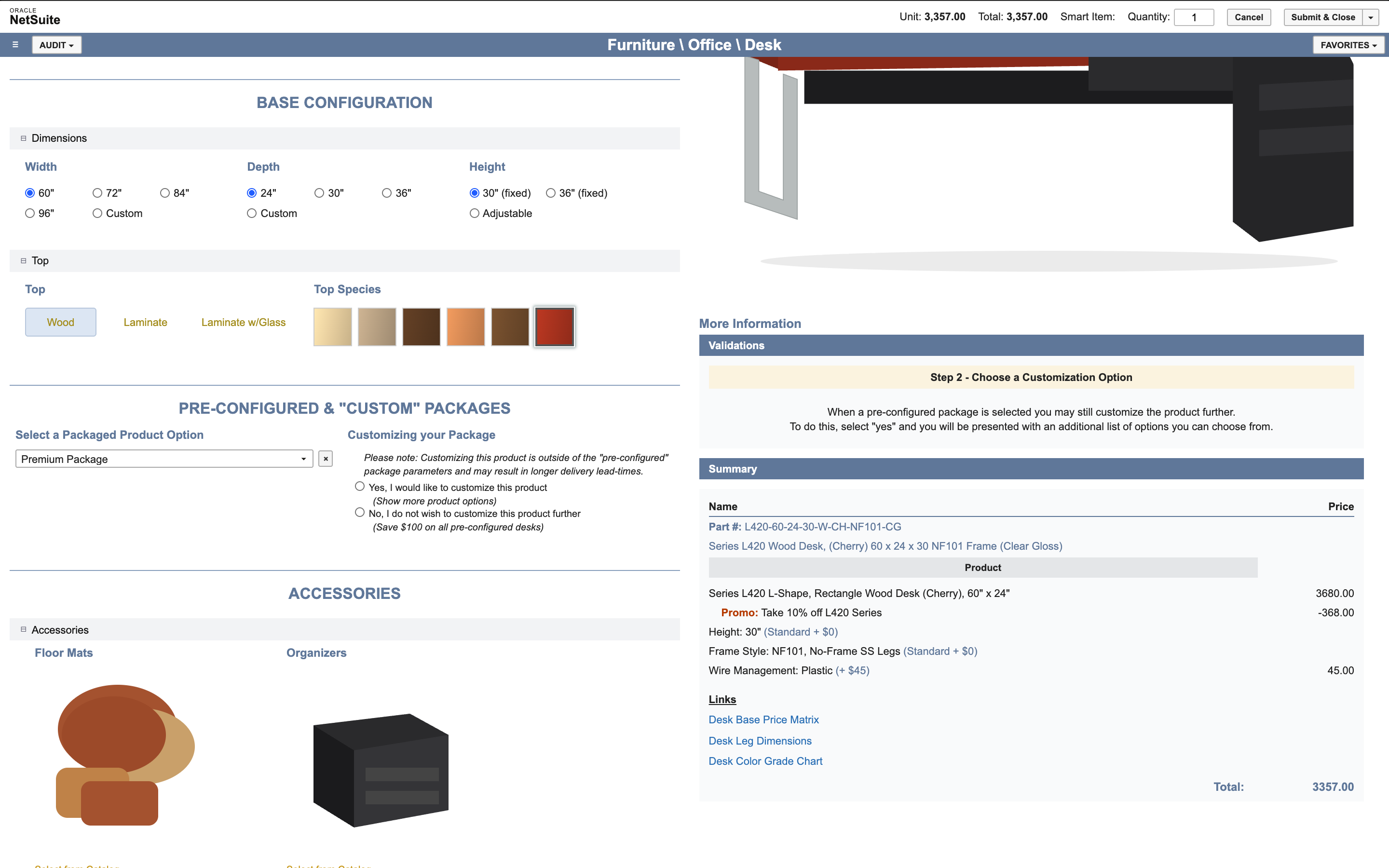1389x868 pixels.
Task: Click the 3D desk preview image
Action: tap(1049, 163)
